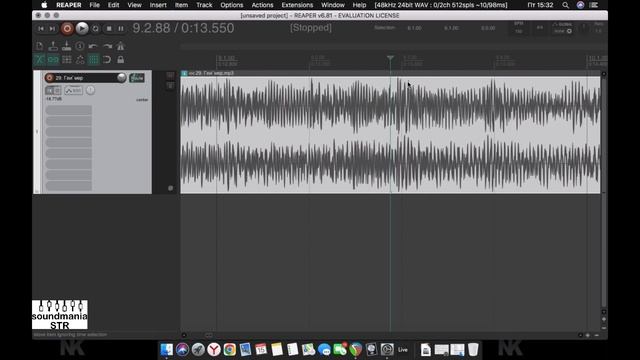Image resolution: width=640 pixels, height=360 pixels.
Task: Toggle locking with padlock icon
Action: 120,60
